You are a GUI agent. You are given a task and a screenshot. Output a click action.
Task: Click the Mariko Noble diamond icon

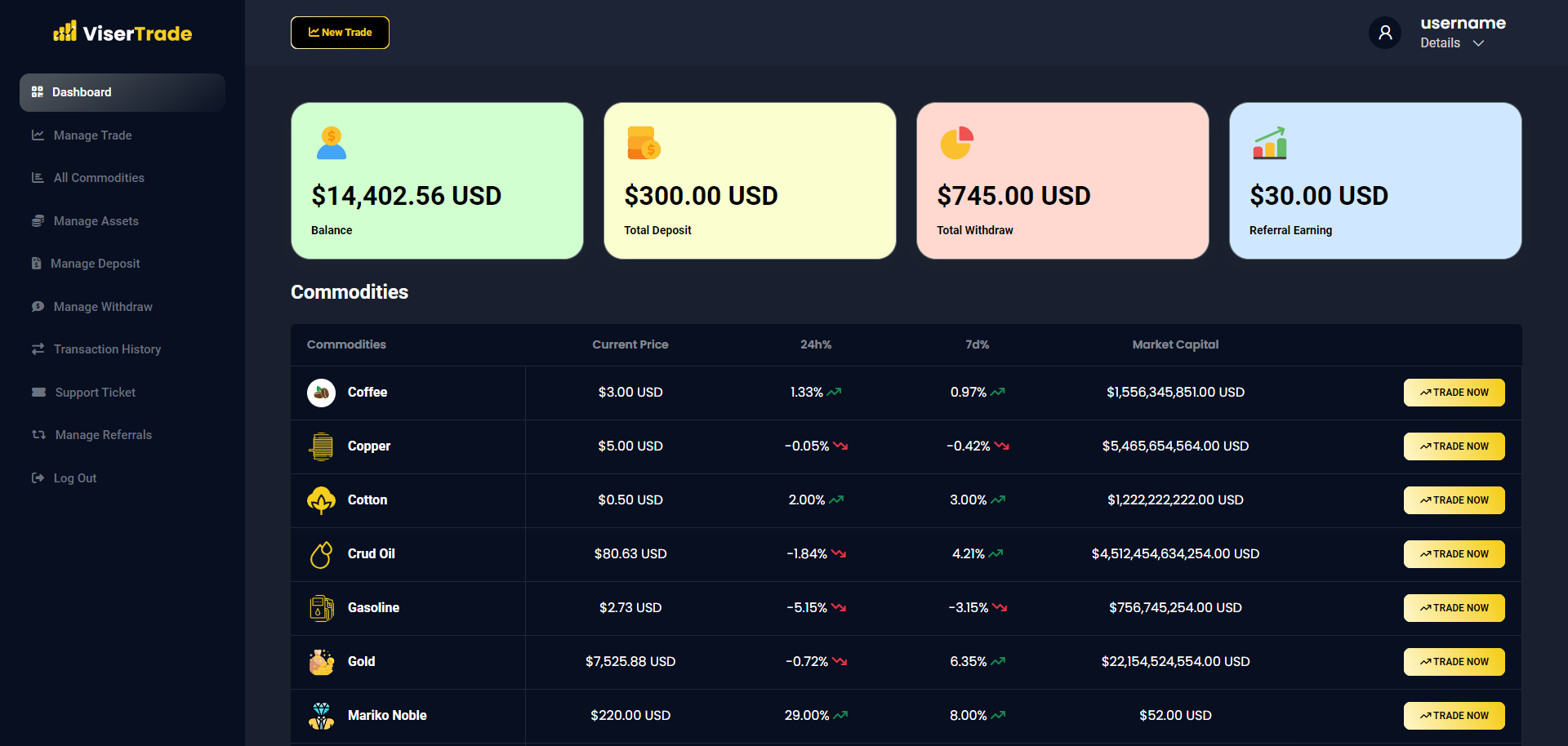(x=321, y=716)
